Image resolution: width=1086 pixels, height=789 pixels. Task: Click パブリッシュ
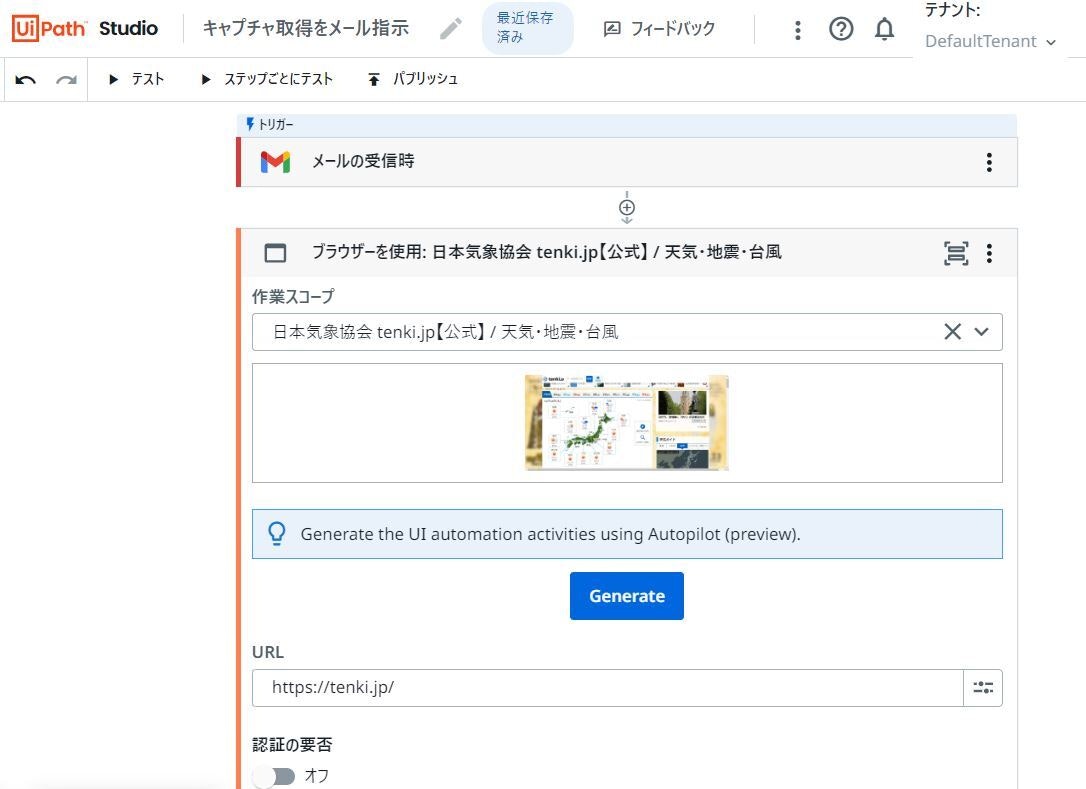click(413, 79)
